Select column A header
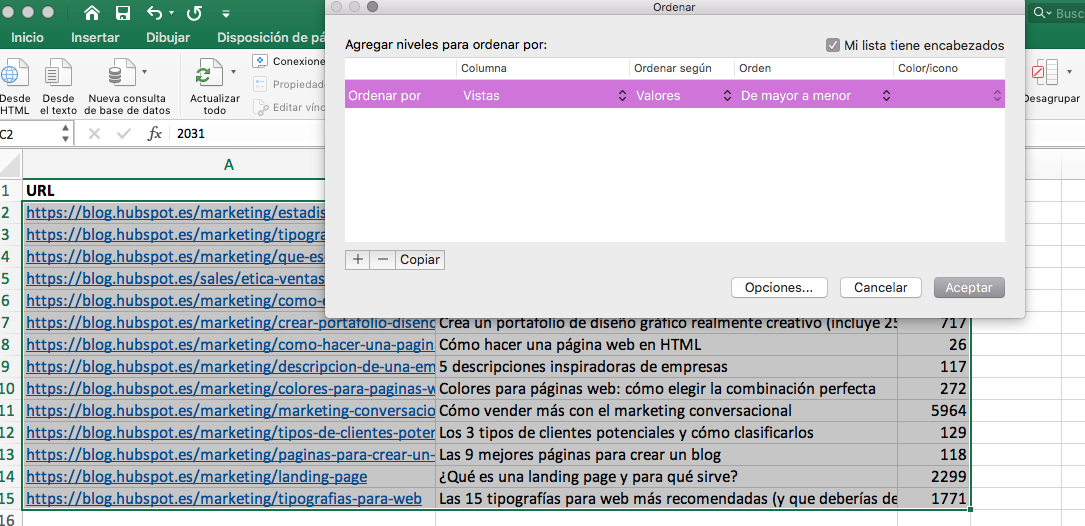Image resolution: width=1085 pixels, height=526 pixels. [x=229, y=164]
